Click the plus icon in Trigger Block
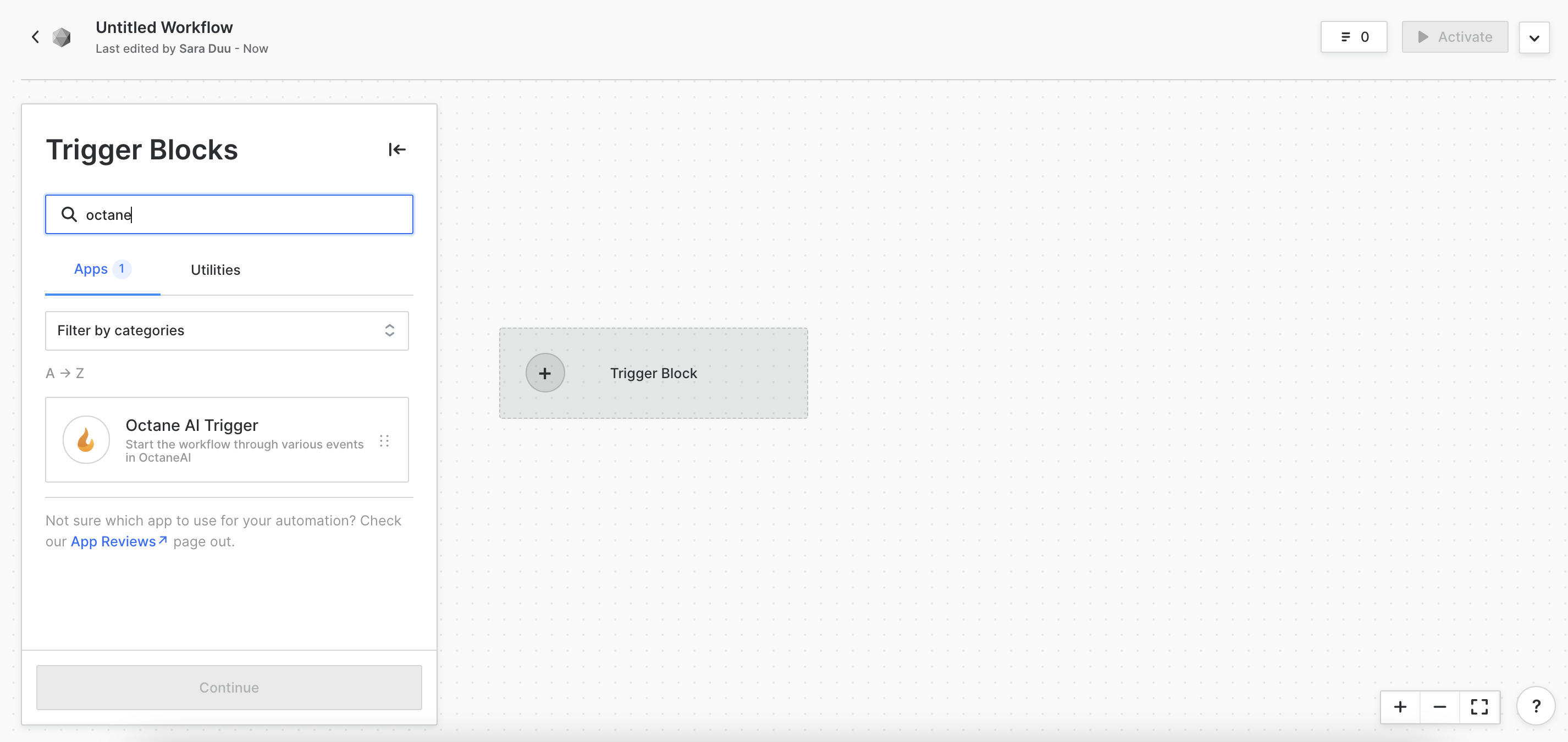The height and width of the screenshot is (742, 1568). (x=545, y=373)
